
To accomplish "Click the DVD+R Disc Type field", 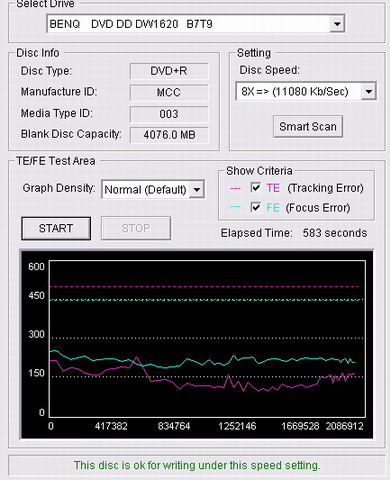I will 169,71.
